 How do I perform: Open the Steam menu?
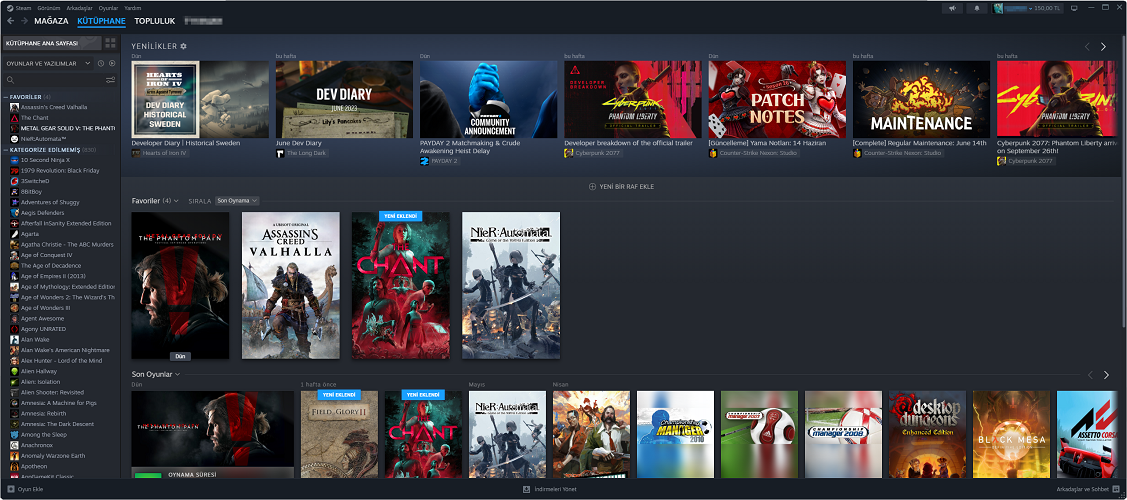23,8
